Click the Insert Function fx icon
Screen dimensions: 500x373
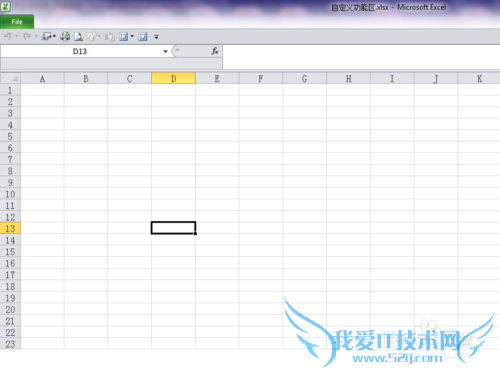[x=215, y=51]
